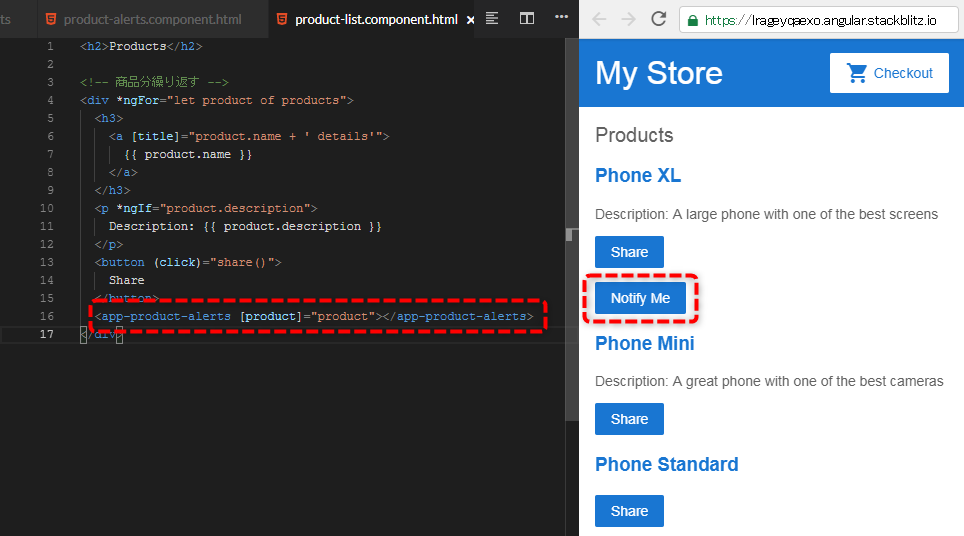
Task: Reload the preview page
Action: 658,19
